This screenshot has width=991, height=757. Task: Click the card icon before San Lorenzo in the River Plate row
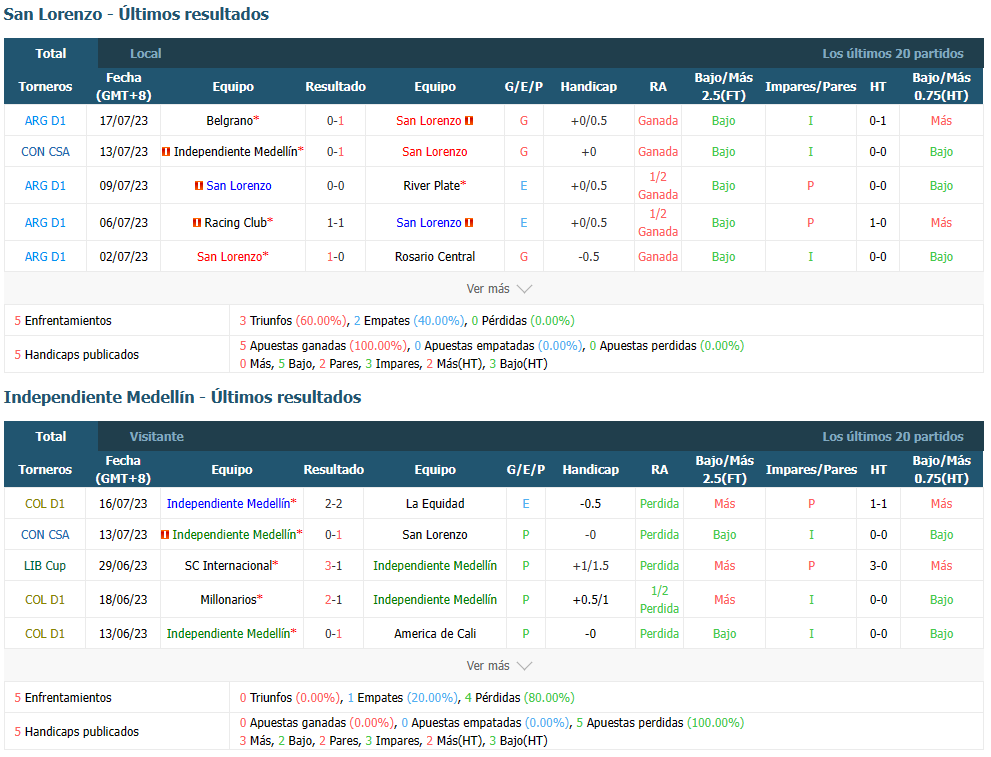pyautogui.click(x=199, y=186)
